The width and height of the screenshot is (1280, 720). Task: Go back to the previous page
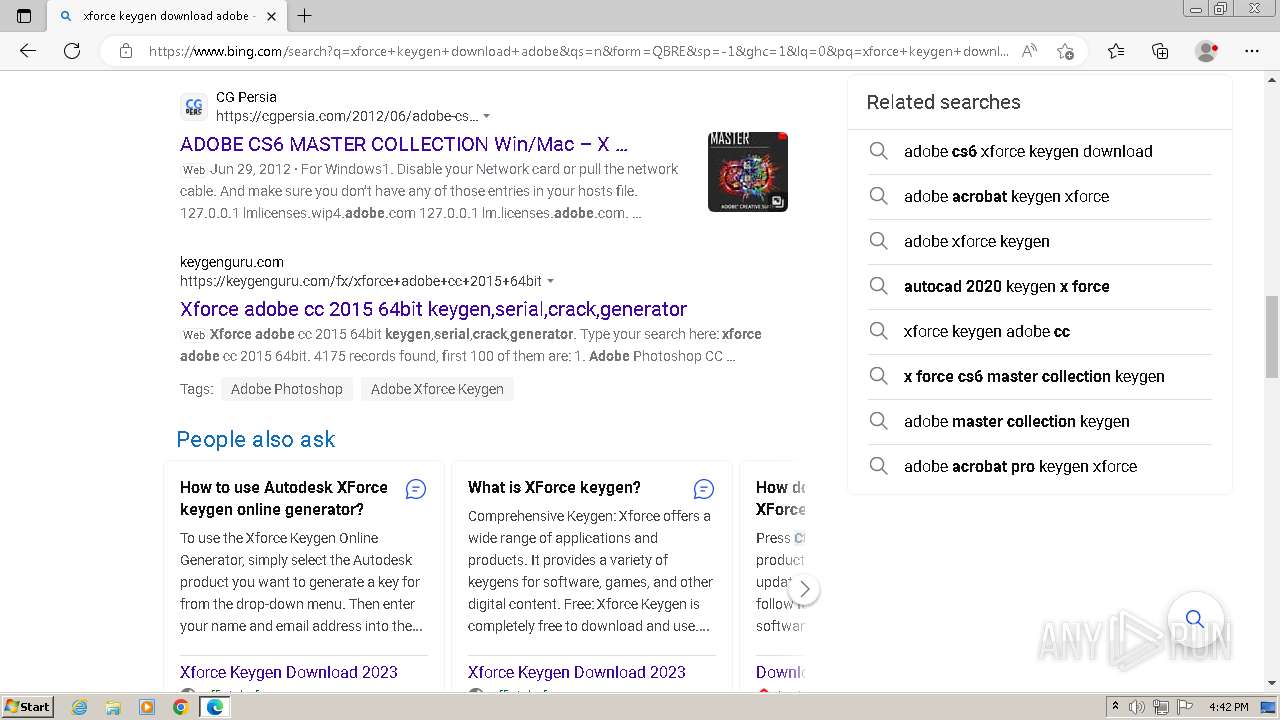pos(28,51)
